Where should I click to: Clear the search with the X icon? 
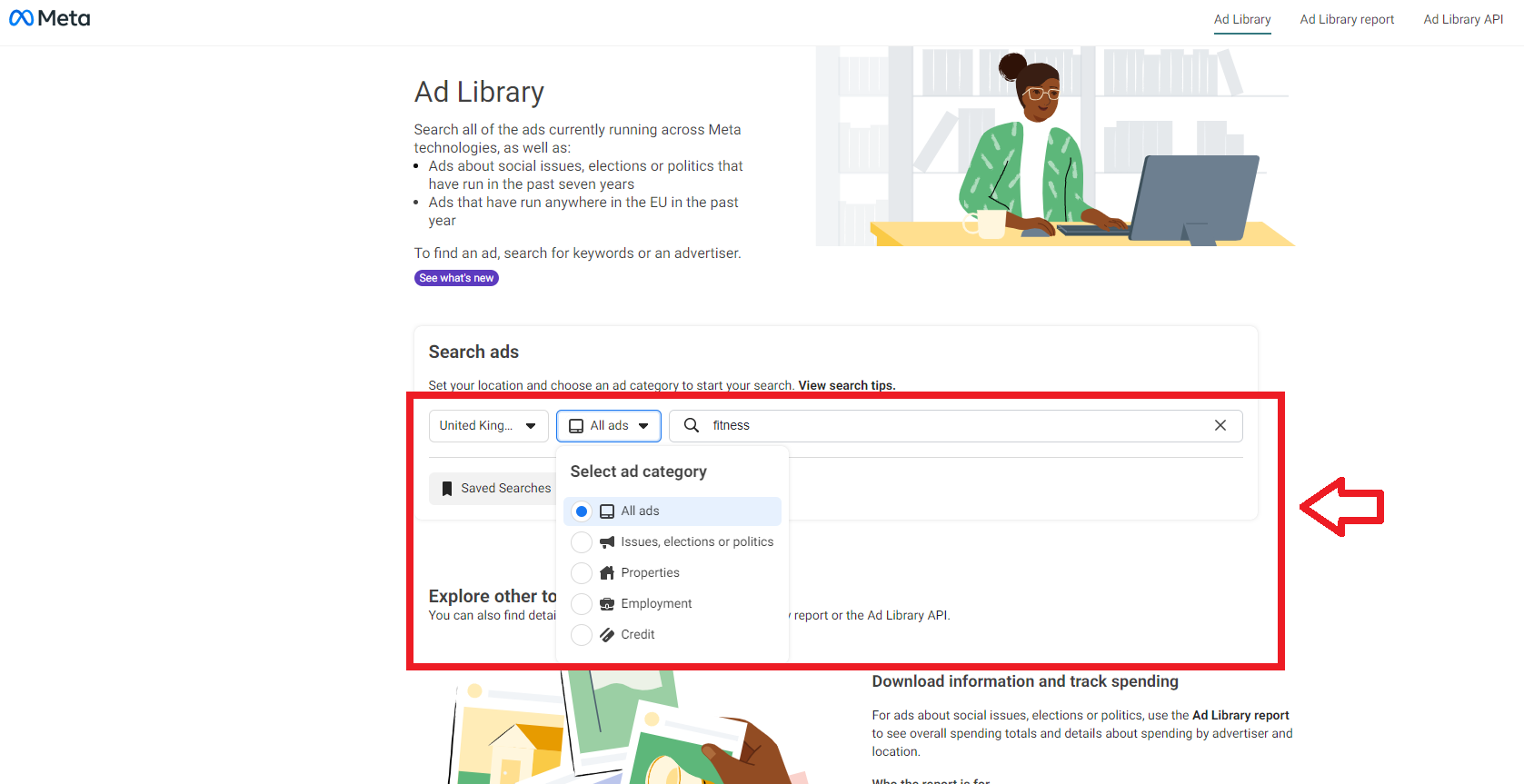point(1220,425)
